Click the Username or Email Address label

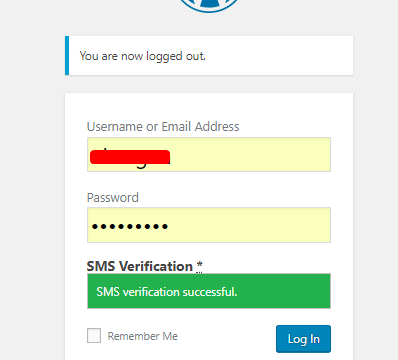click(163, 127)
